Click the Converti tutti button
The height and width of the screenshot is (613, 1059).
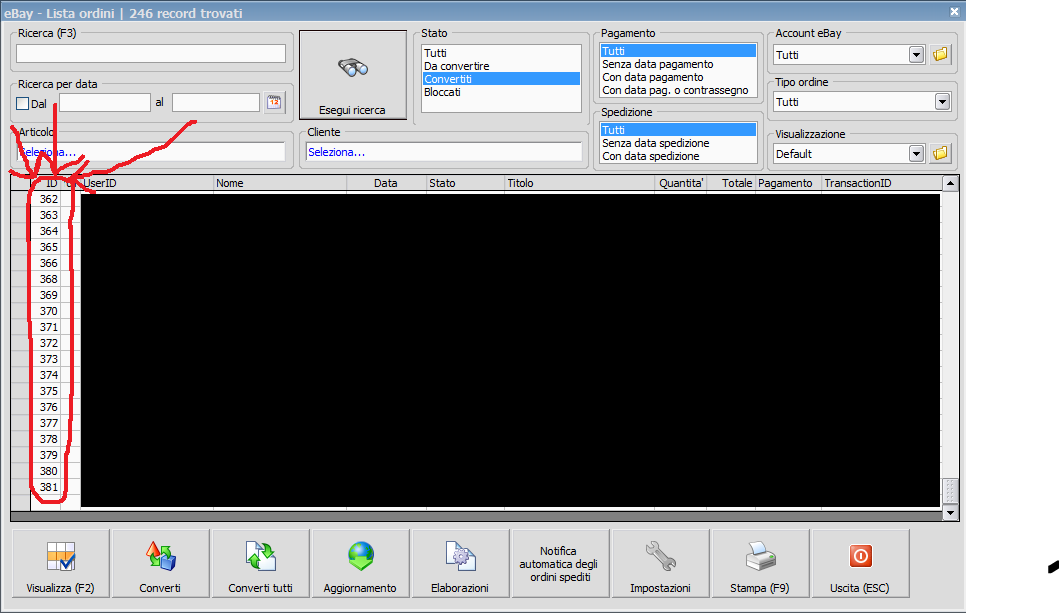260,564
